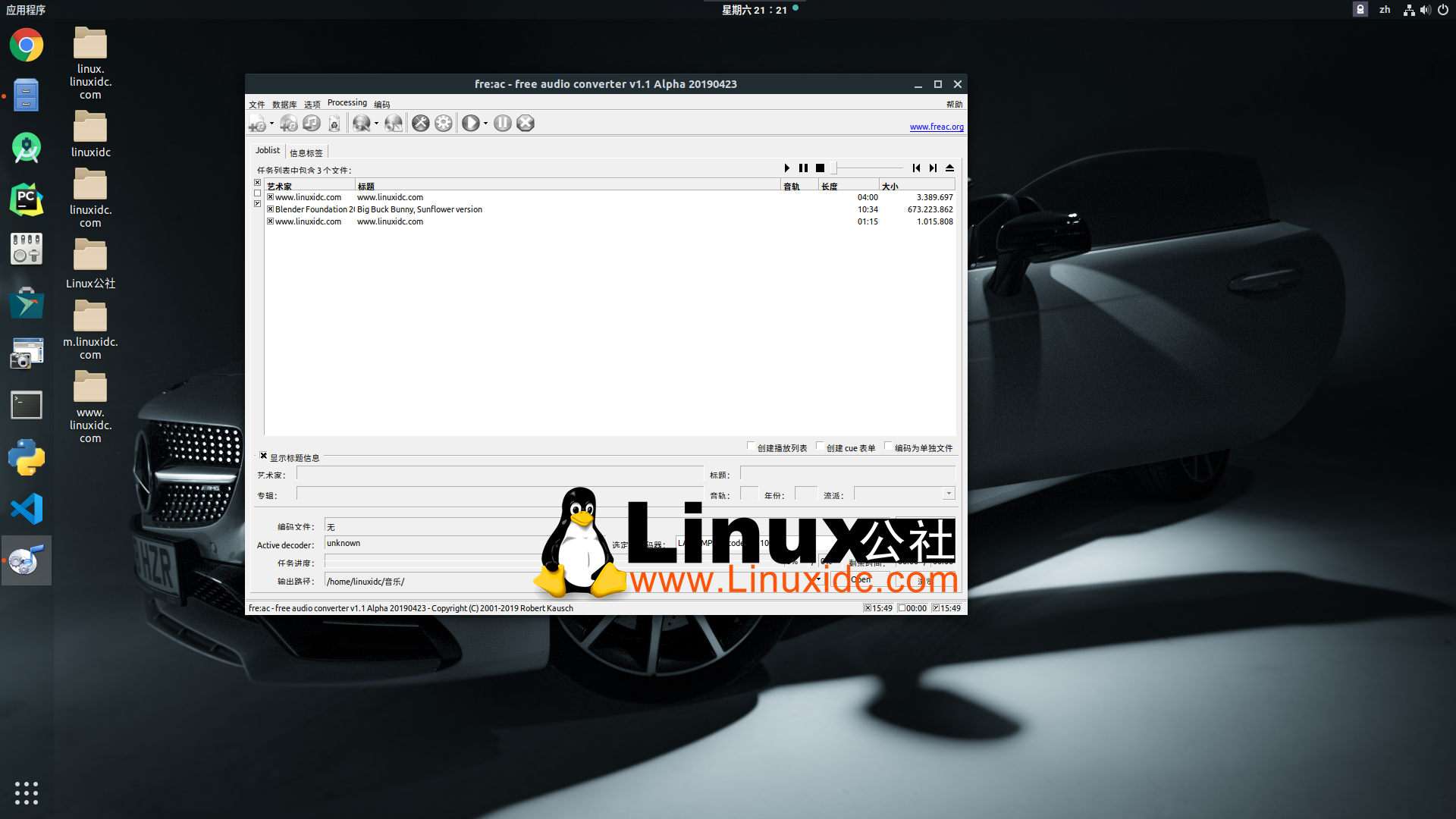The width and height of the screenshot is (1456, 819).
Task: Stop encoding with the stop toolbar icon
Action: (x=525, y=123)
